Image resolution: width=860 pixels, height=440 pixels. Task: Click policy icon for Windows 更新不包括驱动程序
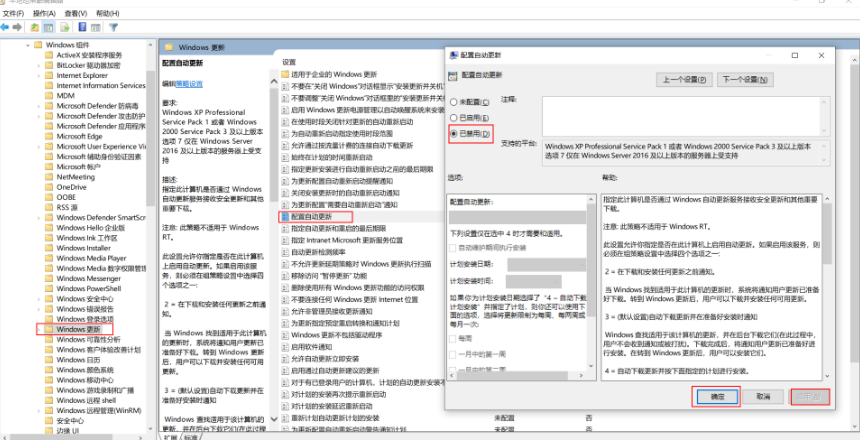click(285, 335)
